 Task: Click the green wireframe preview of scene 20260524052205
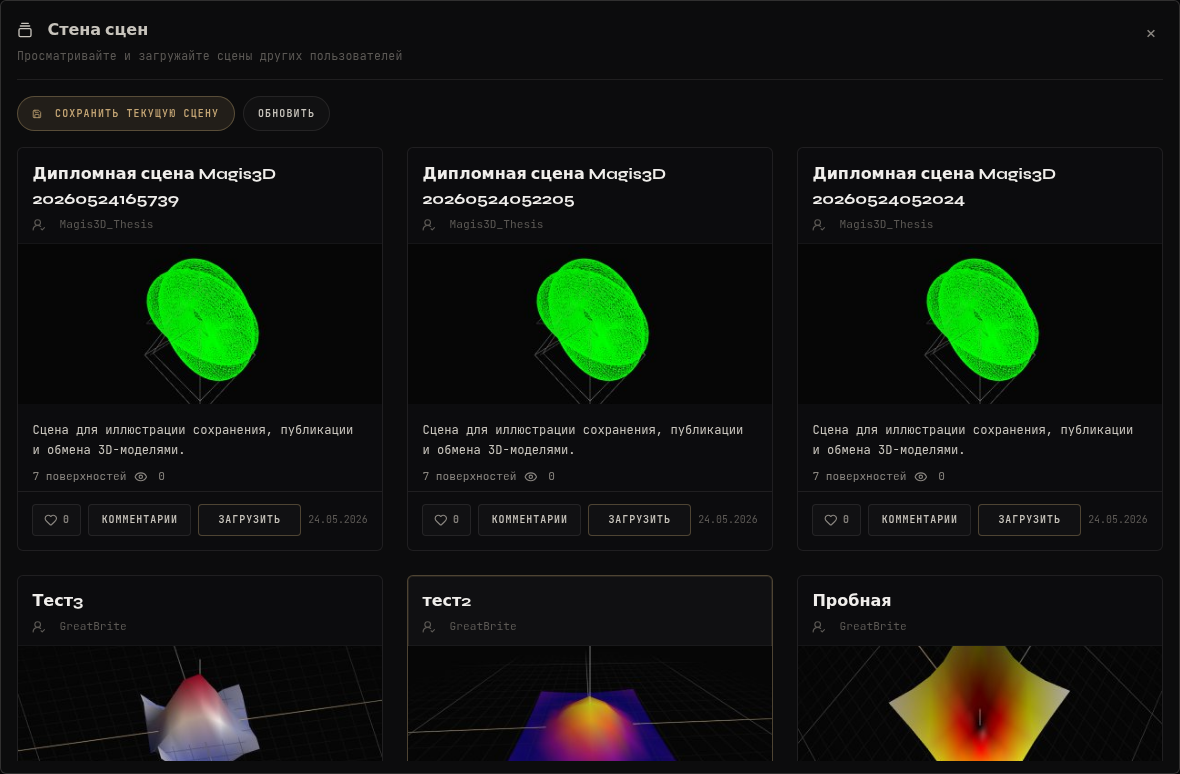[590, 324]
